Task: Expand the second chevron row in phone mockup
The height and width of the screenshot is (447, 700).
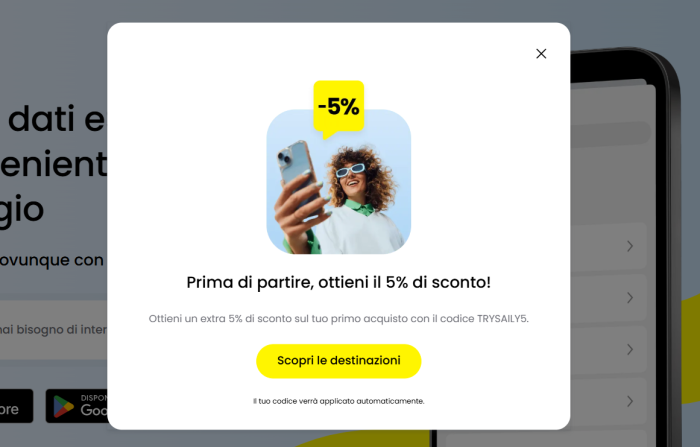Action: point(629,297)
